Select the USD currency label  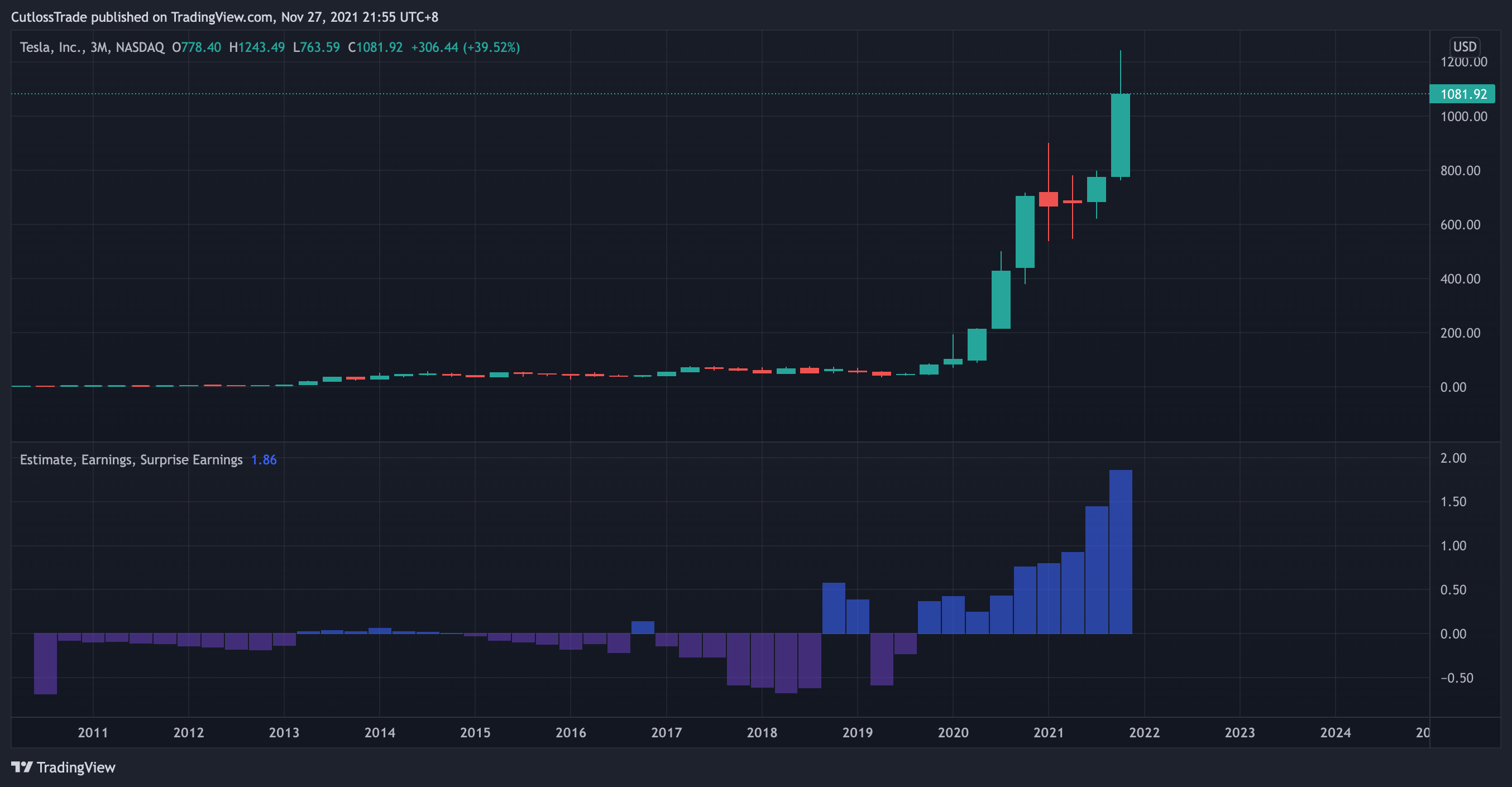tap(1465, 46)
